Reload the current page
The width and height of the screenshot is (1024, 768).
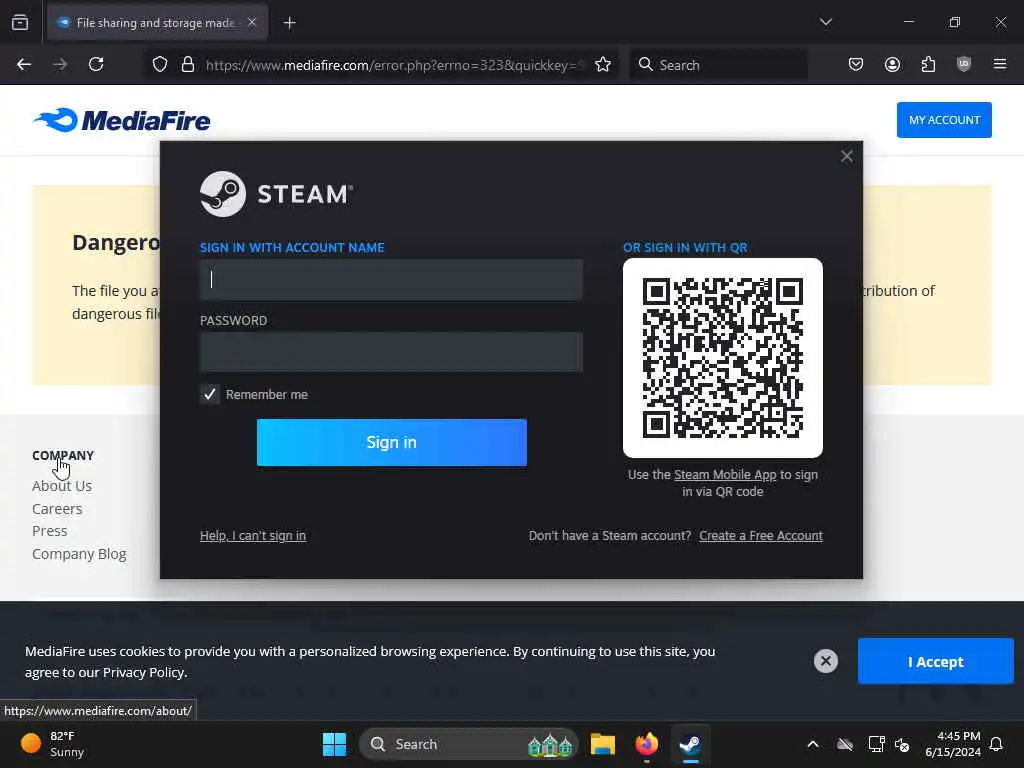[96, 65]
